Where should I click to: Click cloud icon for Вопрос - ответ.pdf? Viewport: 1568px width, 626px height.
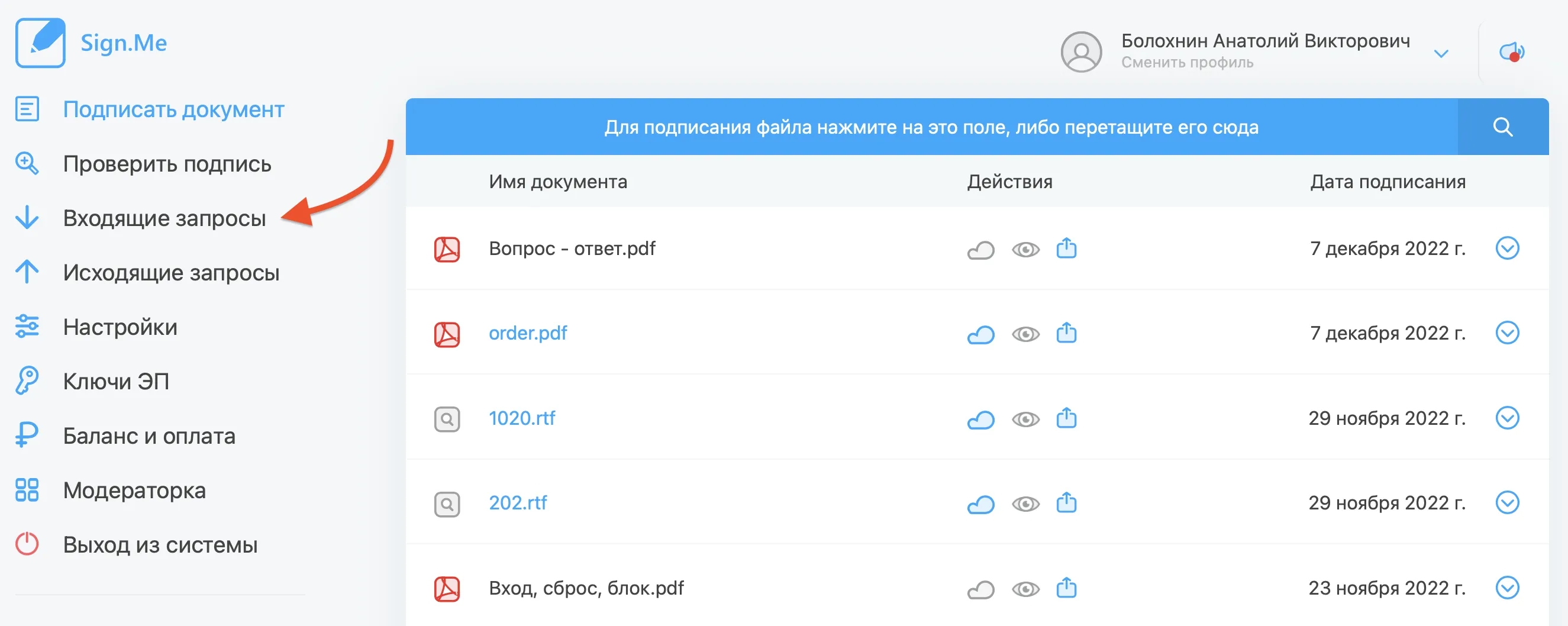tap(980, 250)
